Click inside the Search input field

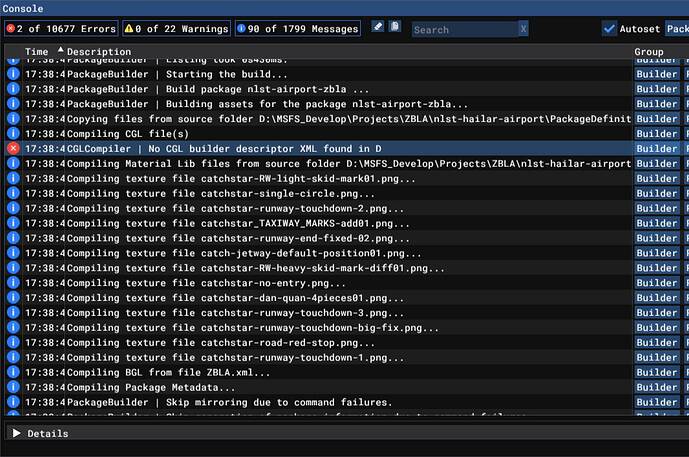pos(463,30)
